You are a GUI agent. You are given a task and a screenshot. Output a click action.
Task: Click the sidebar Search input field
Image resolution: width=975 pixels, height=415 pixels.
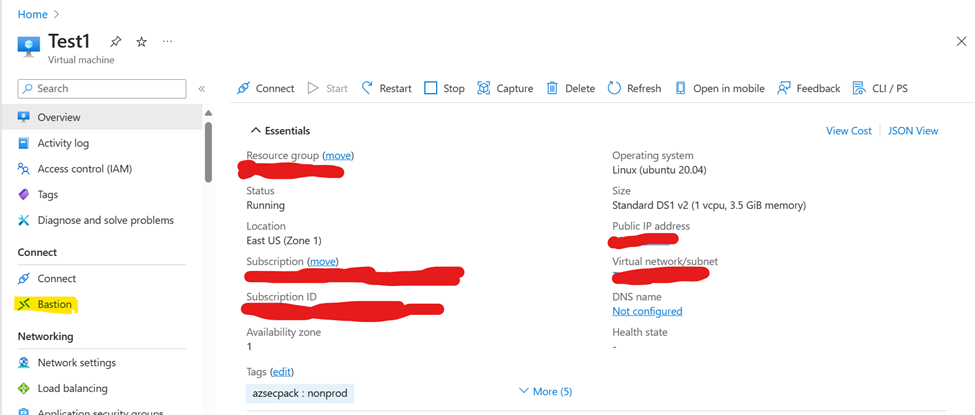pyautogui.click(x=102, y=88)
